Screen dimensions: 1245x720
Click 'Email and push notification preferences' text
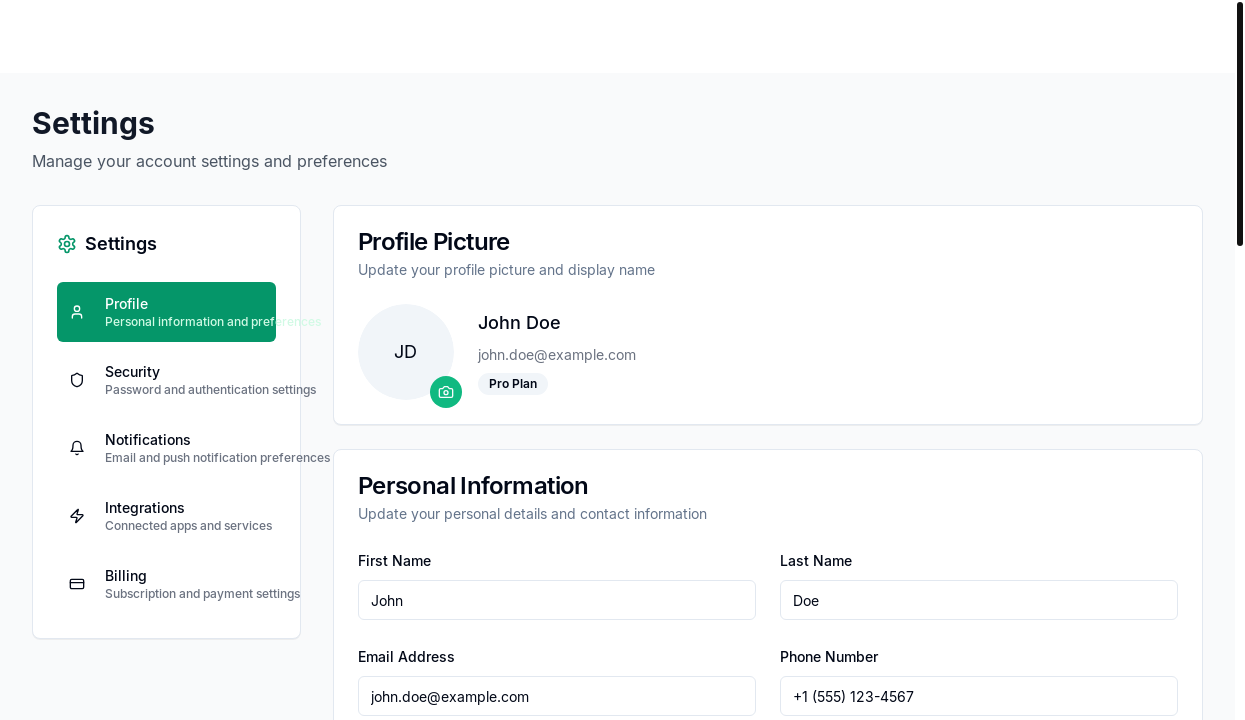pyautogui.click(x=217, y=458)
